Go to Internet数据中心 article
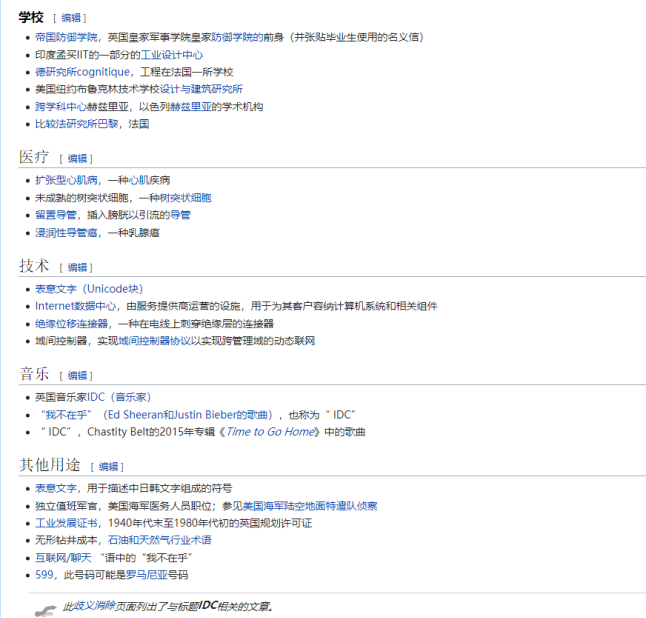 tap(77, 306)
